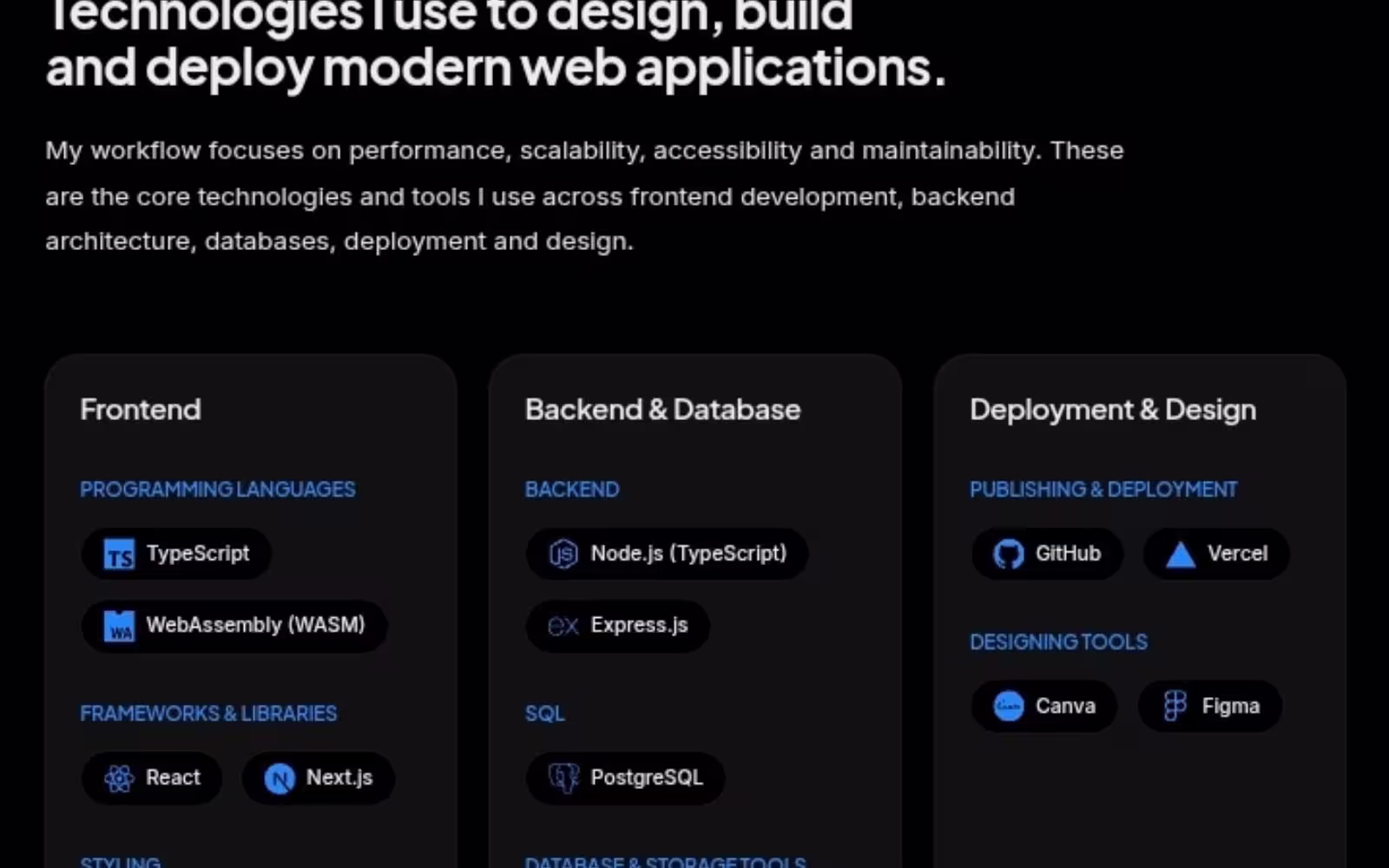The width and height of the screenshot is (1389, 868).
Task: Click the SQL section label
Action: pyautogui.click(x=545, y=713)
